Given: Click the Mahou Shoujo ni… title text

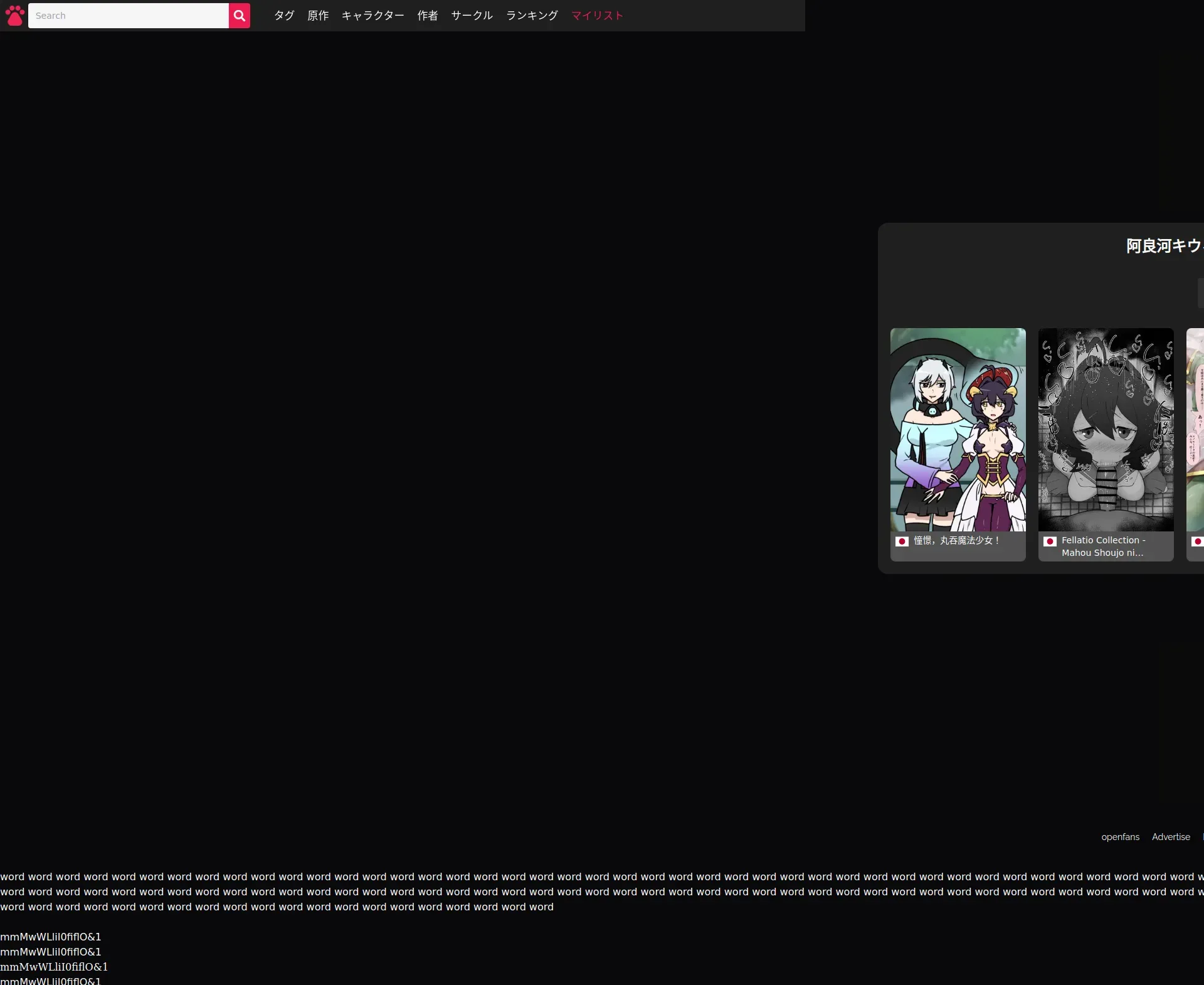Looking at the screenshot, I should [x=1102, y=553].
